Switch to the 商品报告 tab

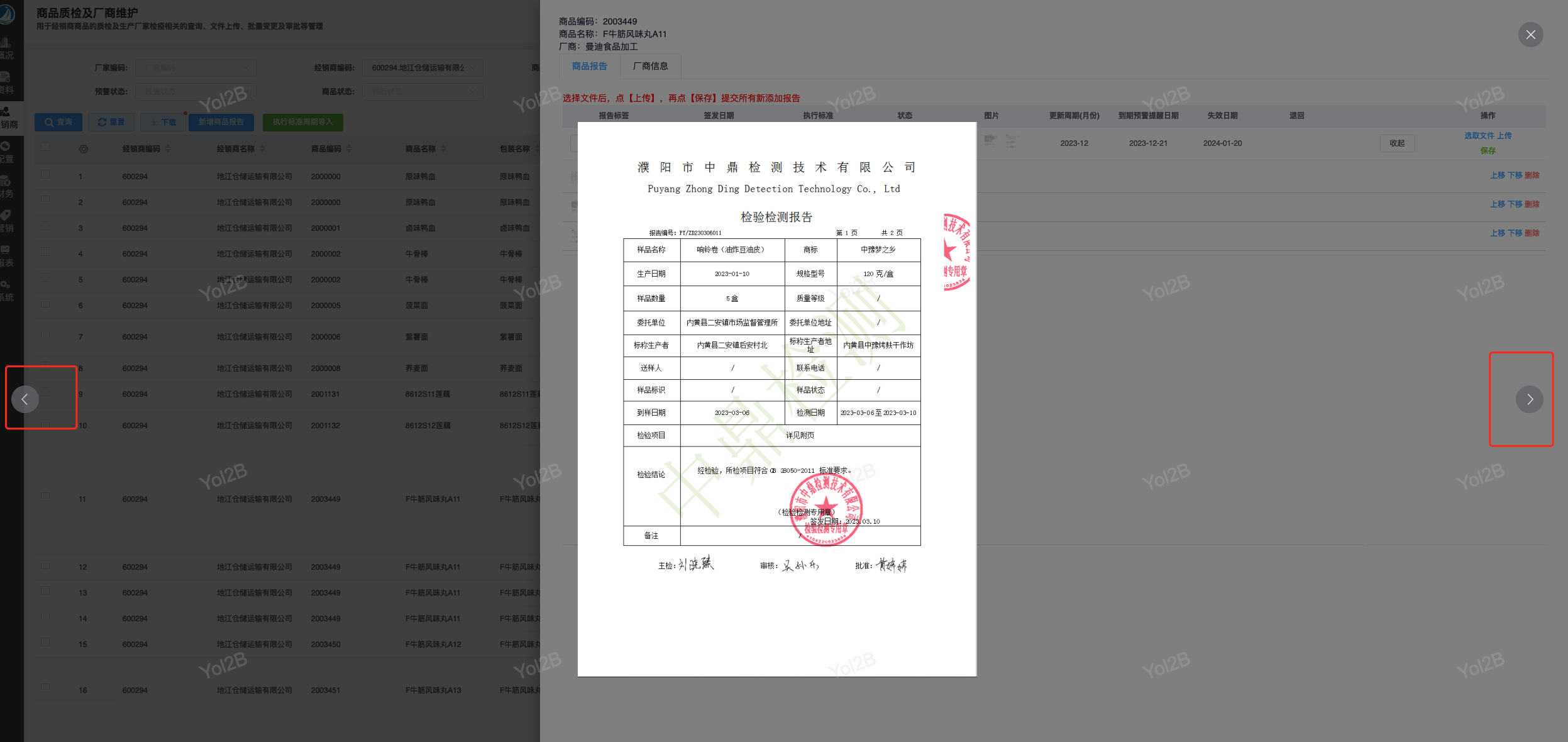tap(589, 66)
